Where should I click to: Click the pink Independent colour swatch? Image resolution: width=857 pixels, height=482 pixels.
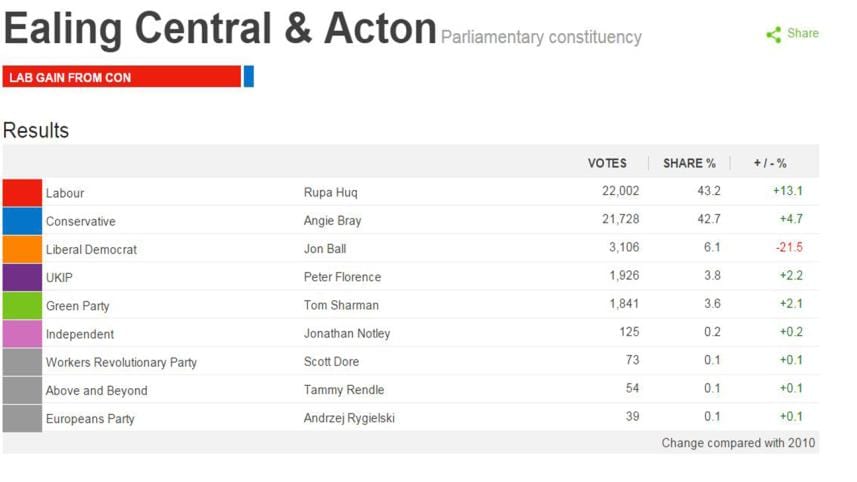coord(22,334)
